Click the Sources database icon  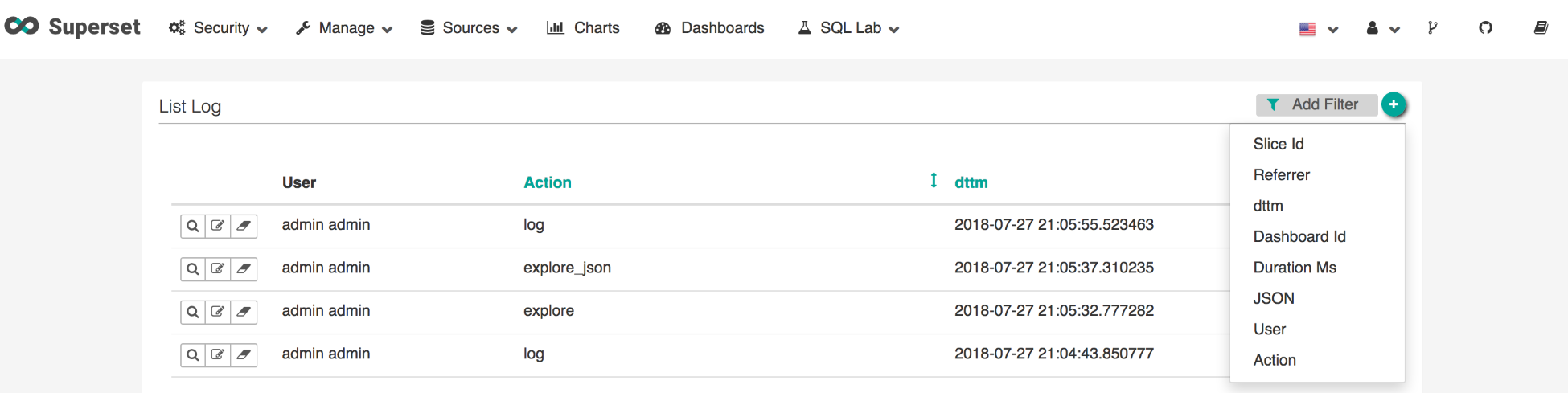[x=428, y=28]
